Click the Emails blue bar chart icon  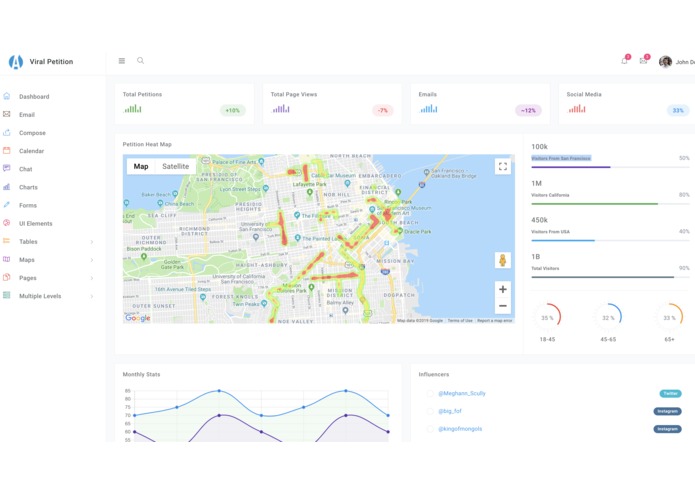tap(429, 108)
